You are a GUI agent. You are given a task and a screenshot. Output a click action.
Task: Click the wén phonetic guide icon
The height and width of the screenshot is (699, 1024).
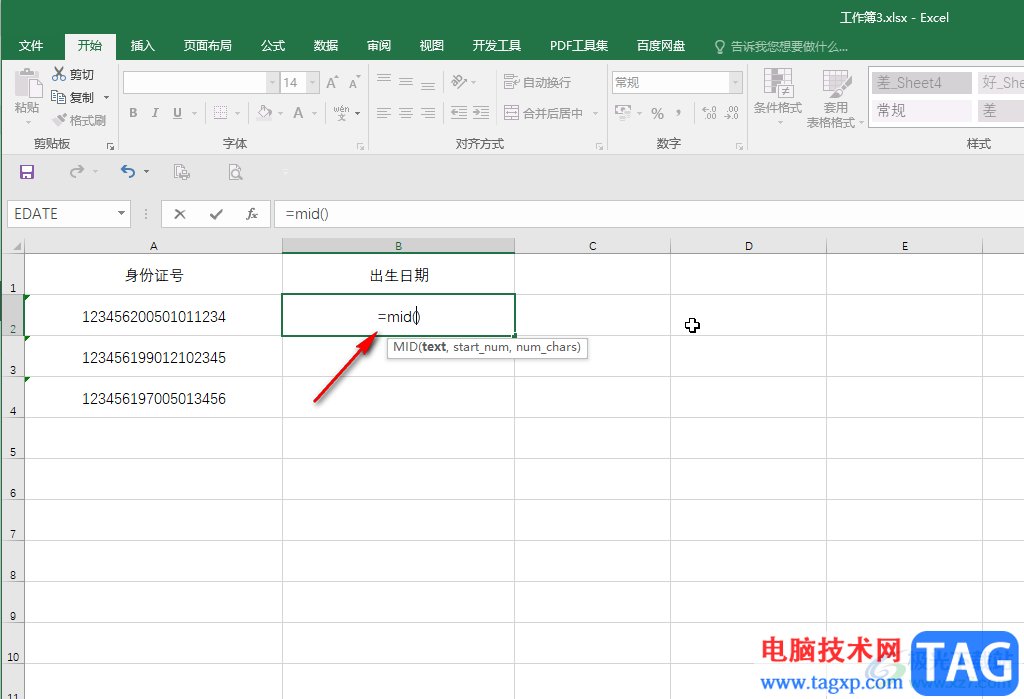(341, 113)
